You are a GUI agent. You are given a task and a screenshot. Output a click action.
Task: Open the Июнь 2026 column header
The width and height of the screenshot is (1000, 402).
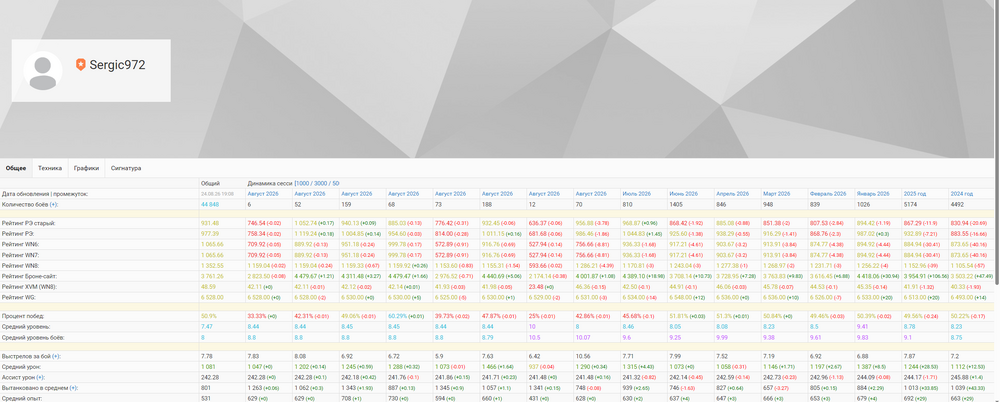tap(684, 193)
